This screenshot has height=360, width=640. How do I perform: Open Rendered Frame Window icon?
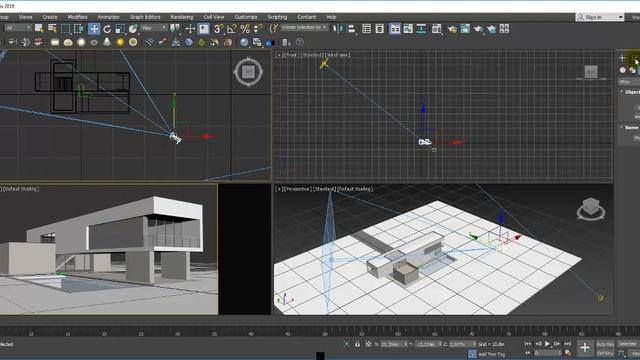(x=465, y=29)
